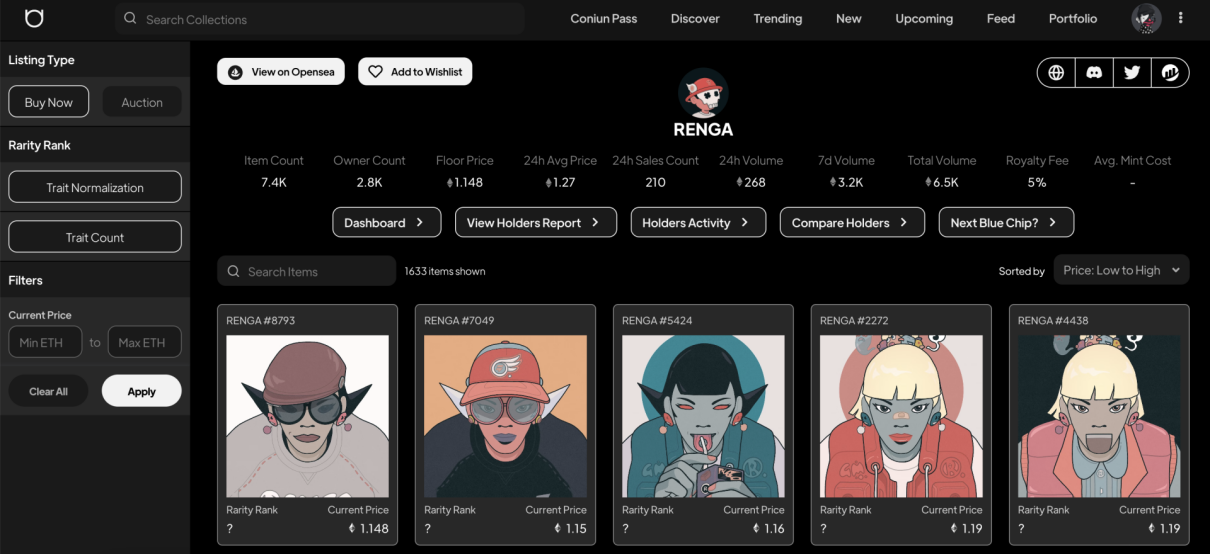Click the magnifier icon in Search Items
The height and width of the screenshot is (554, 1210).
pyautogui.click(x=233, y=271)
